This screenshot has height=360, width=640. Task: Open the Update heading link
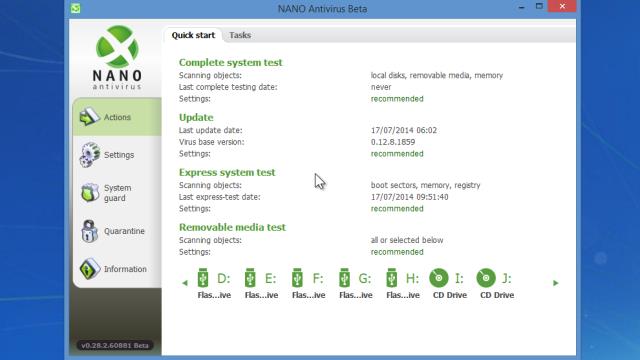(196, 117)
